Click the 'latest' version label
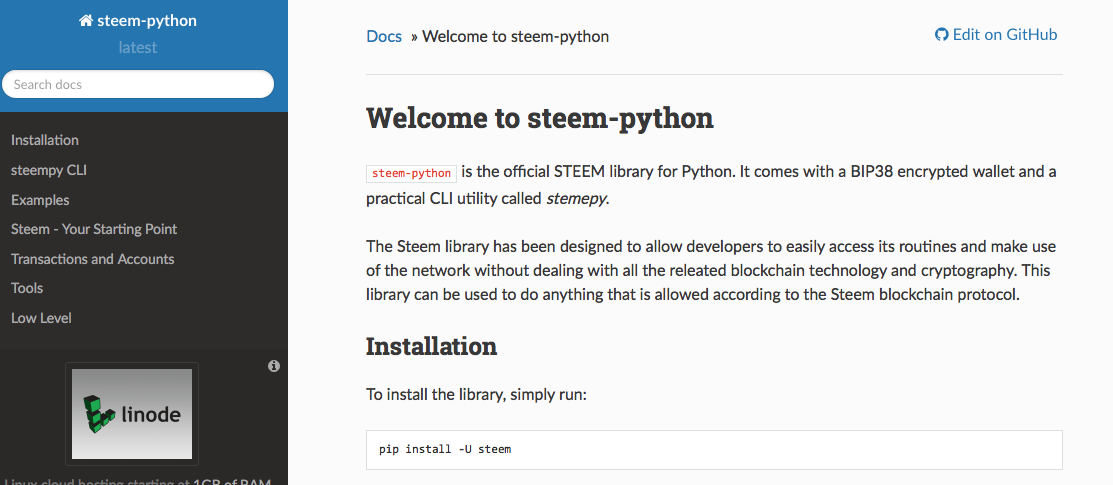 click(x=138, y=48)
